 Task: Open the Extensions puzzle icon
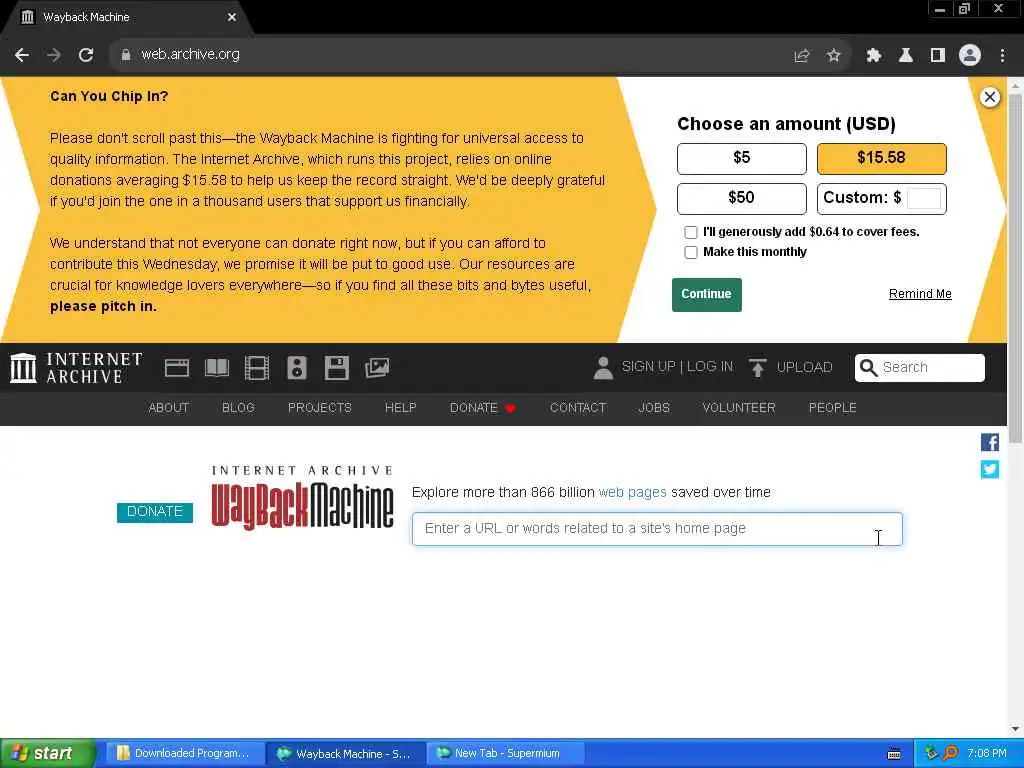pyautogui.click(x=873, y=56)
